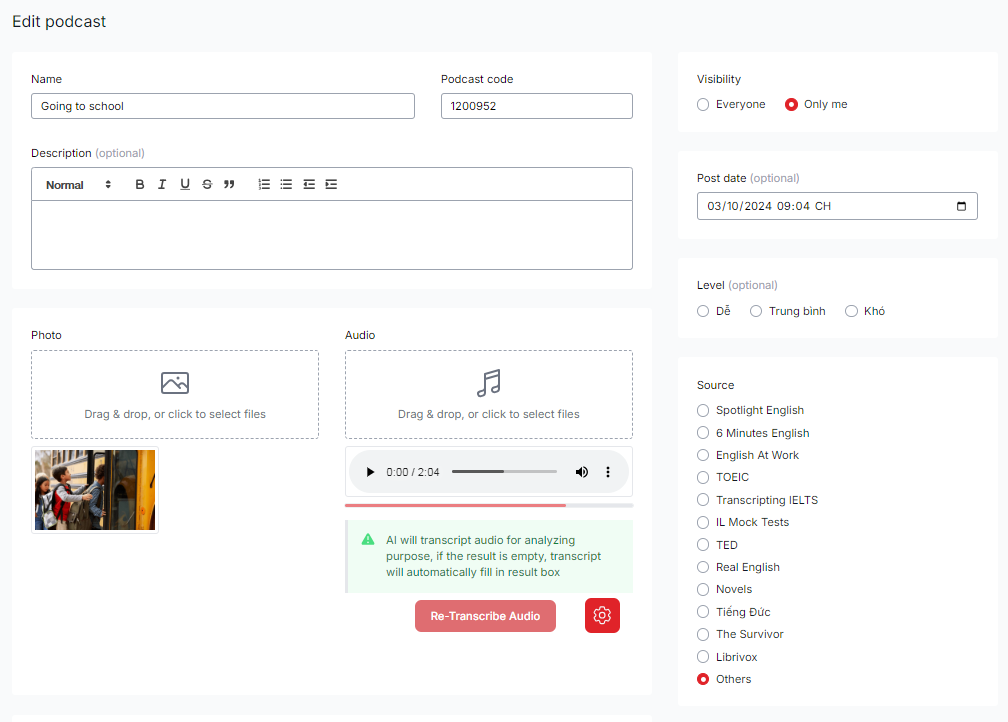Toggle underline formatting in description toolbar
The height and width of the screenshot is (722, 1008).
pos(185,185)
